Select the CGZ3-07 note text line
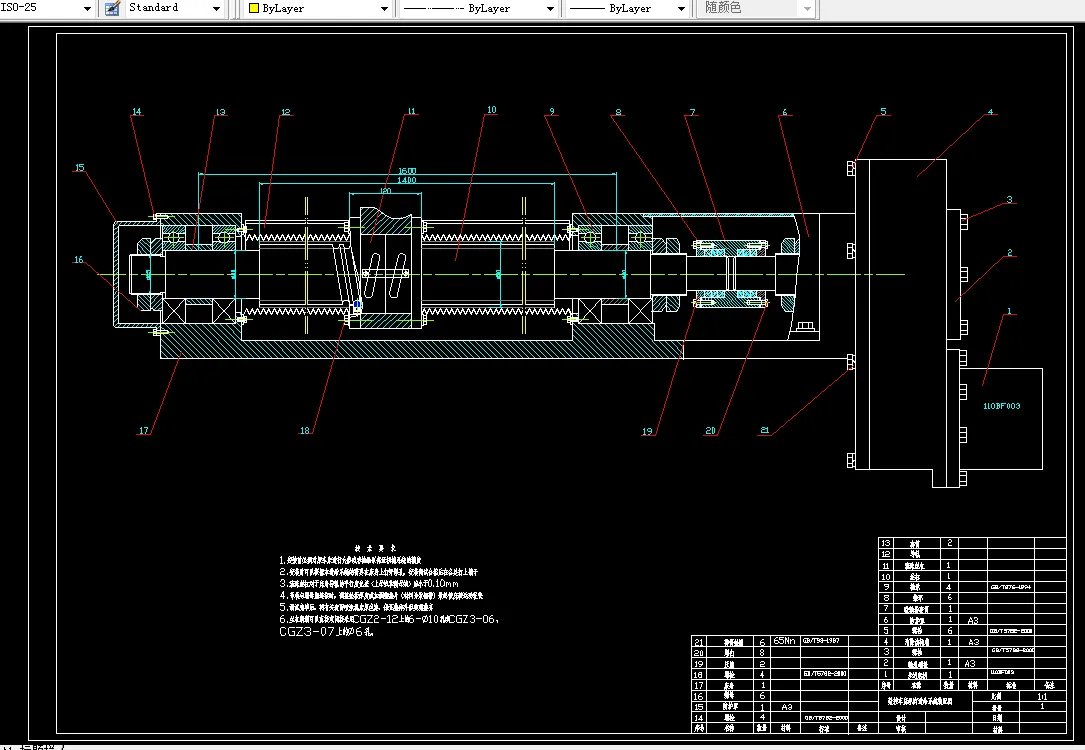The width and height of the screenshot is (1085, 750). click(327, 632)
